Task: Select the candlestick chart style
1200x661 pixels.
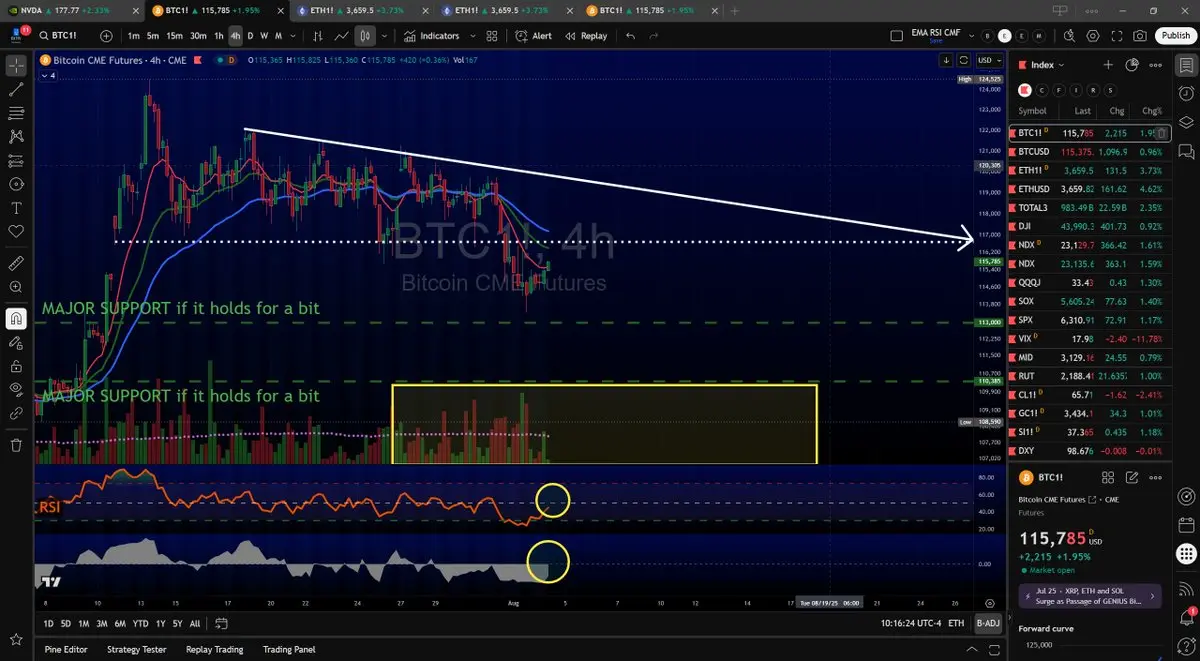Action: (x=365, y=36)
